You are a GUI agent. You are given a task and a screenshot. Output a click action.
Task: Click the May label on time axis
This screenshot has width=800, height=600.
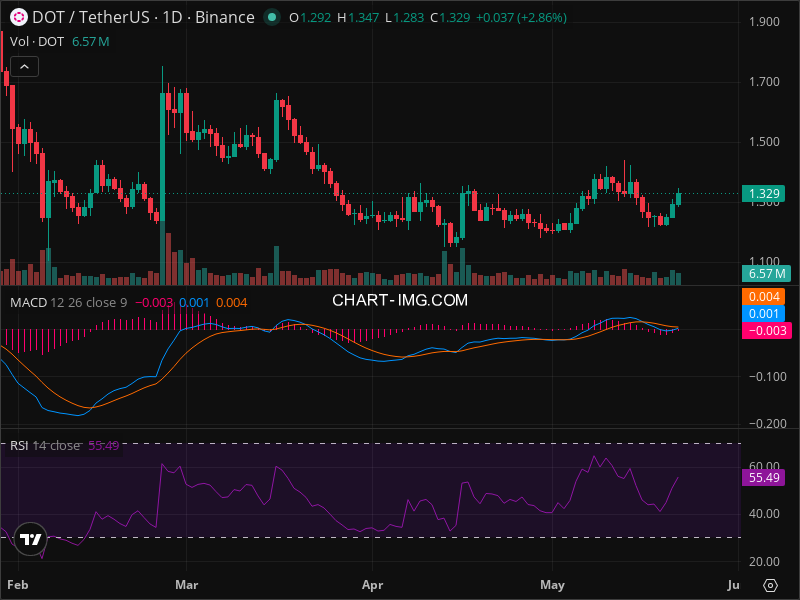(553, 585)
